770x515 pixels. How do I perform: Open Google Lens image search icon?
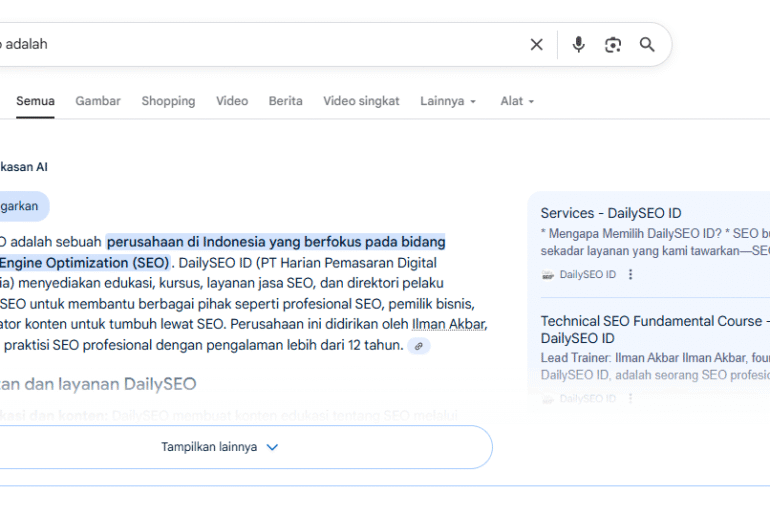click(x=613, y=45)
